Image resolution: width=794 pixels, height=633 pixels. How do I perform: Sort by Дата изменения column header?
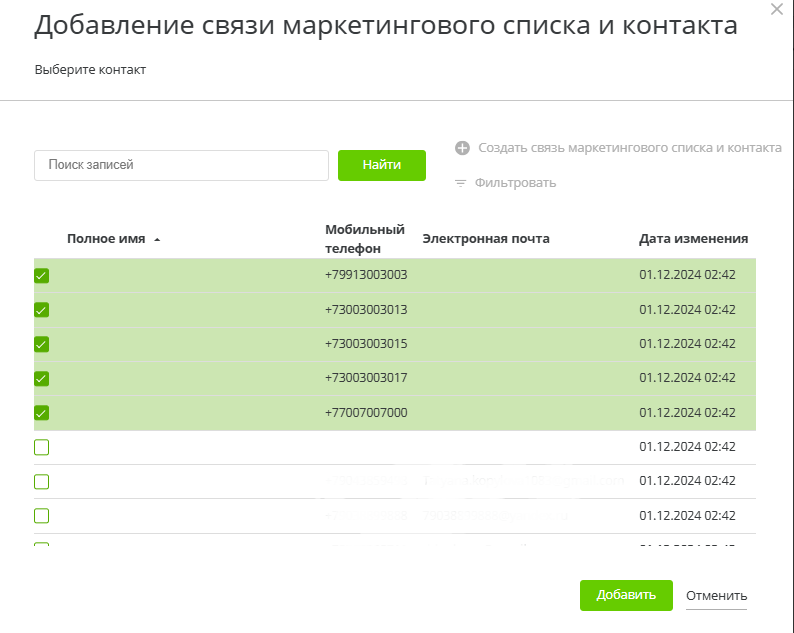693,239
